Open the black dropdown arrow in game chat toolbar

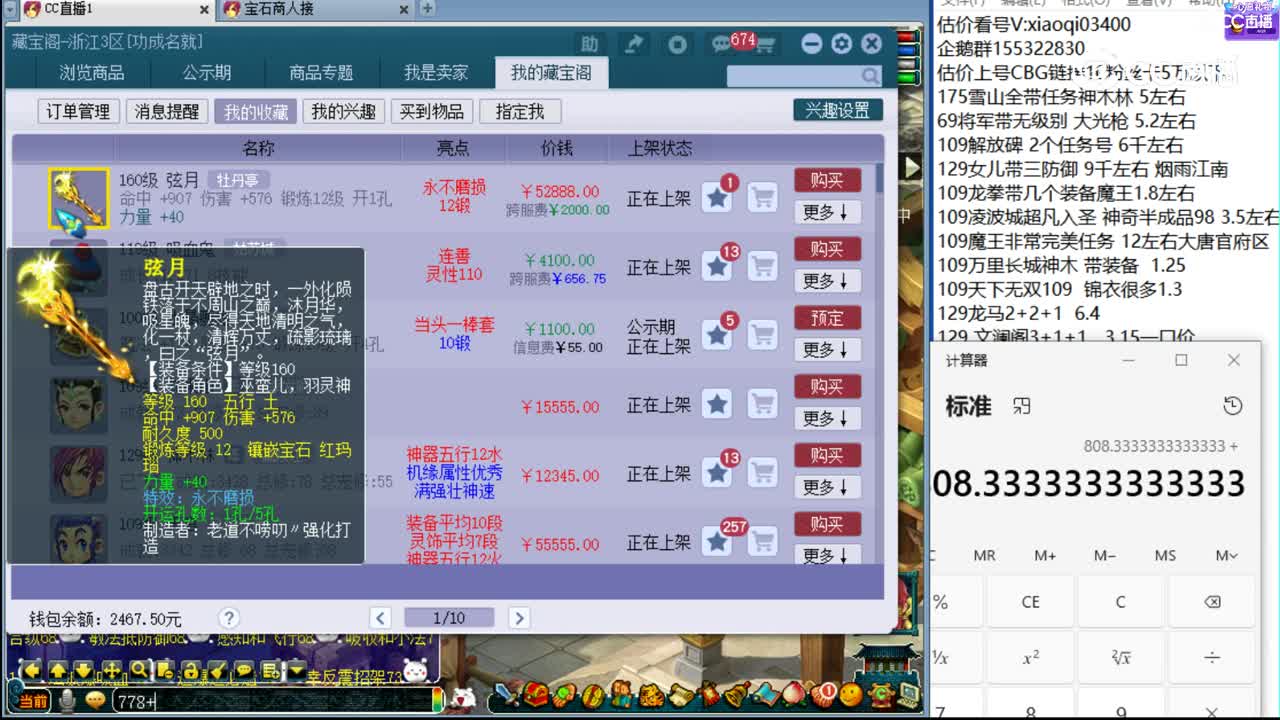(x=294, y=668)
